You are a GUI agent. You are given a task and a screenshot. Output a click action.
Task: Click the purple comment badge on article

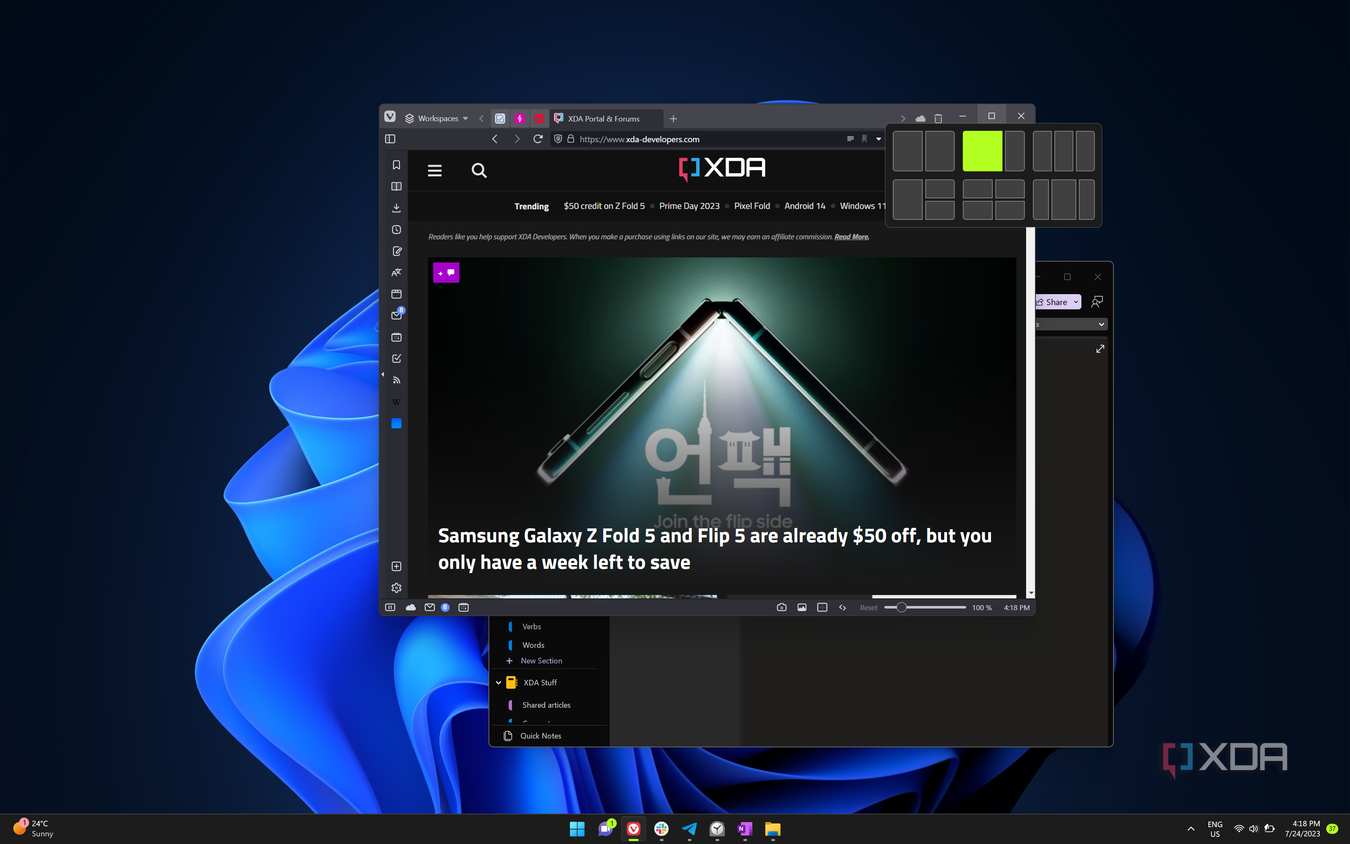[x=446, y=272]
